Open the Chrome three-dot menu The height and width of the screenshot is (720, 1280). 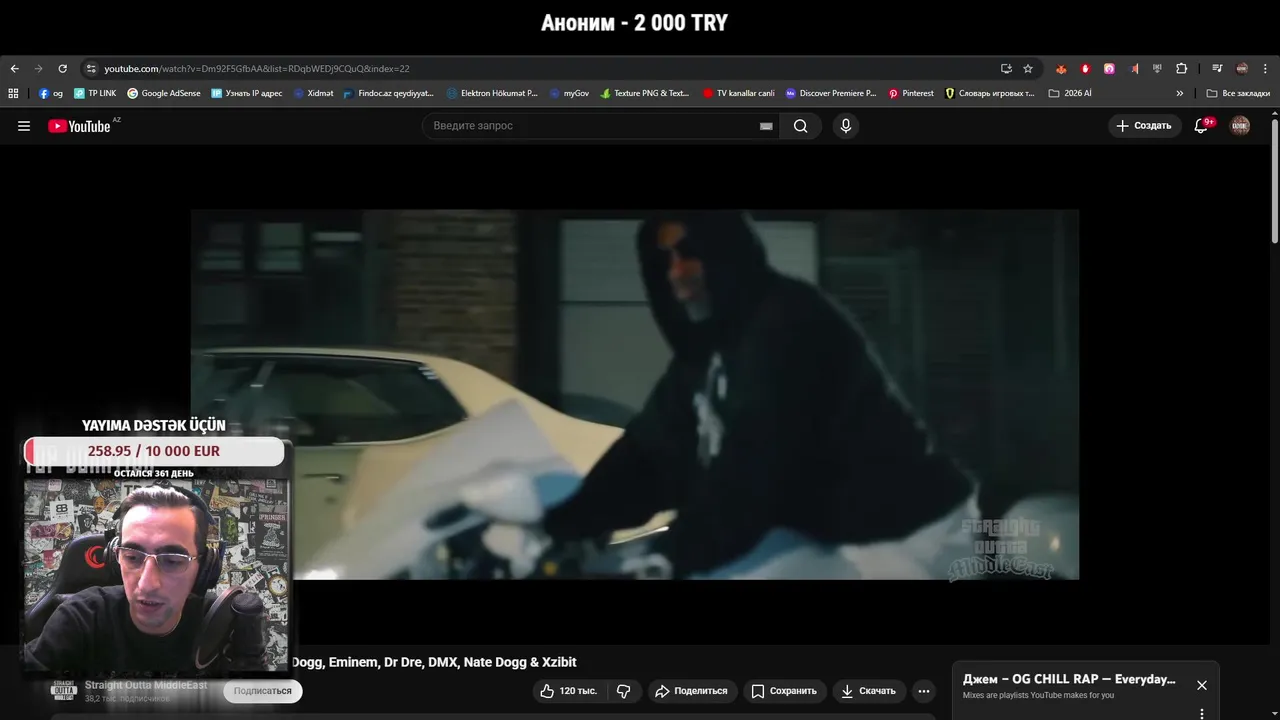(x=1266, y=69)
